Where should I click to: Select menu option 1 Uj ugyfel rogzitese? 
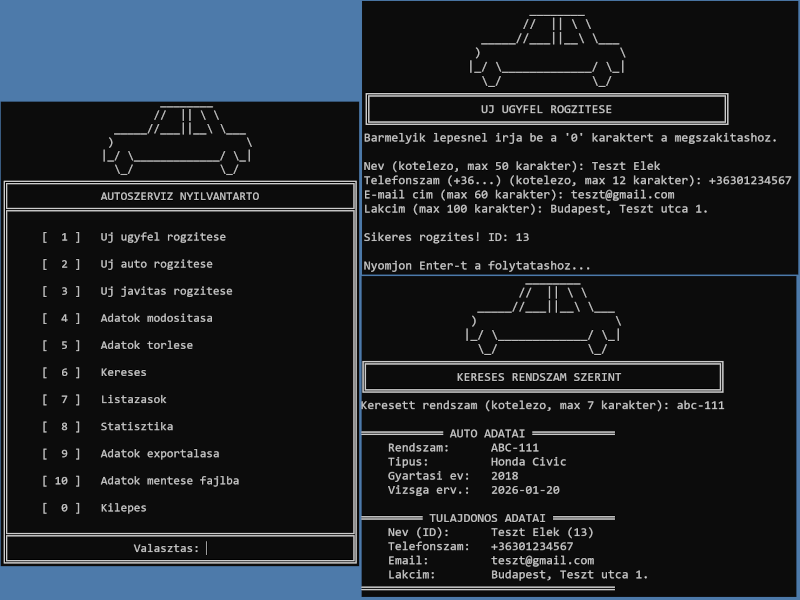tap(162, 238)
